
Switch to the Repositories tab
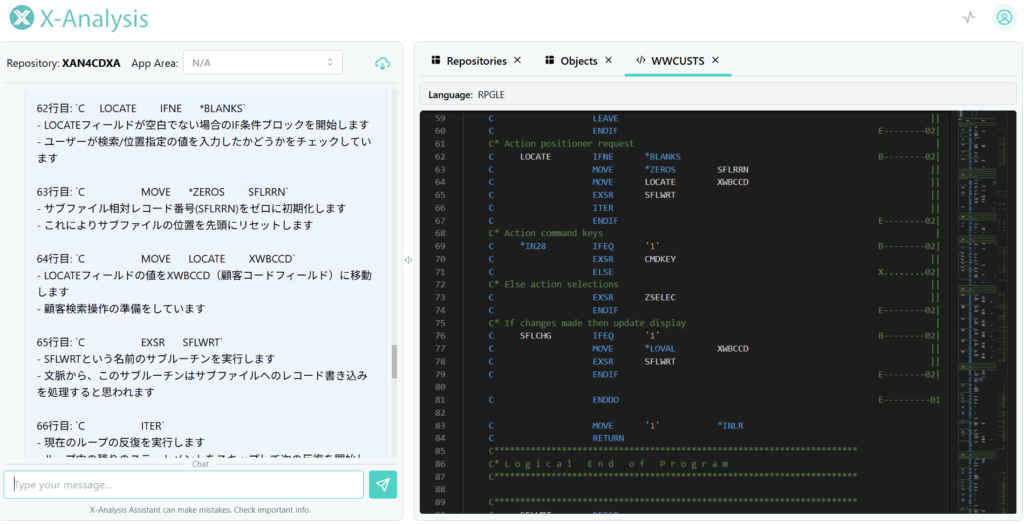coord(477,61)
